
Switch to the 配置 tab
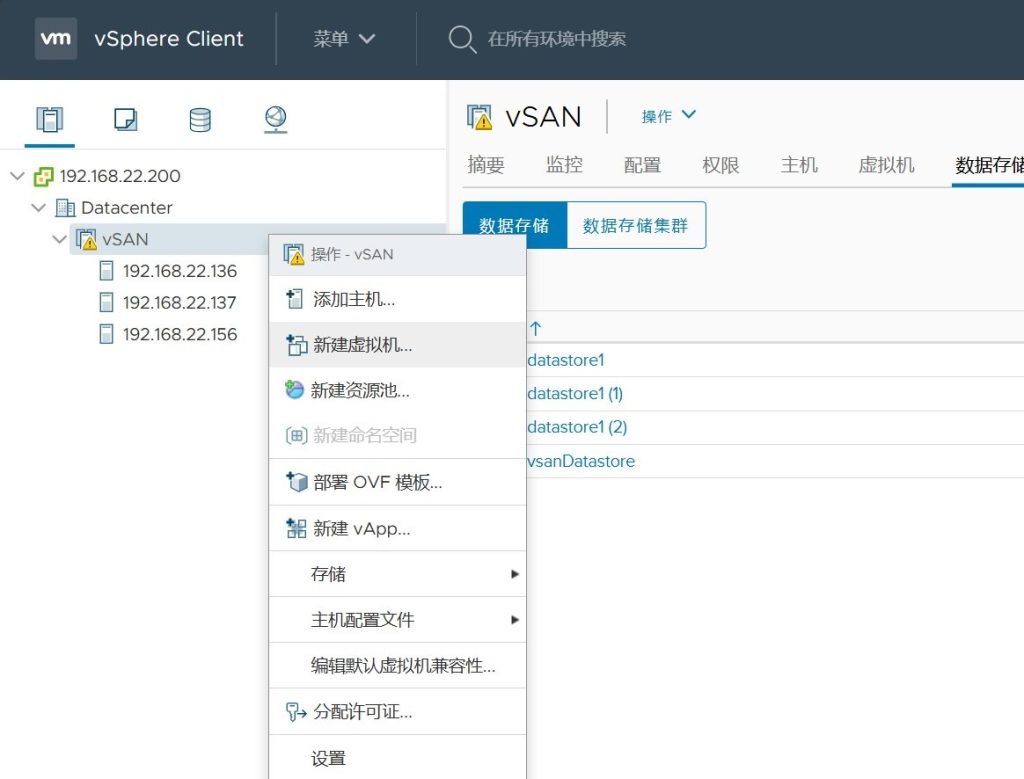tap(643, 165)
